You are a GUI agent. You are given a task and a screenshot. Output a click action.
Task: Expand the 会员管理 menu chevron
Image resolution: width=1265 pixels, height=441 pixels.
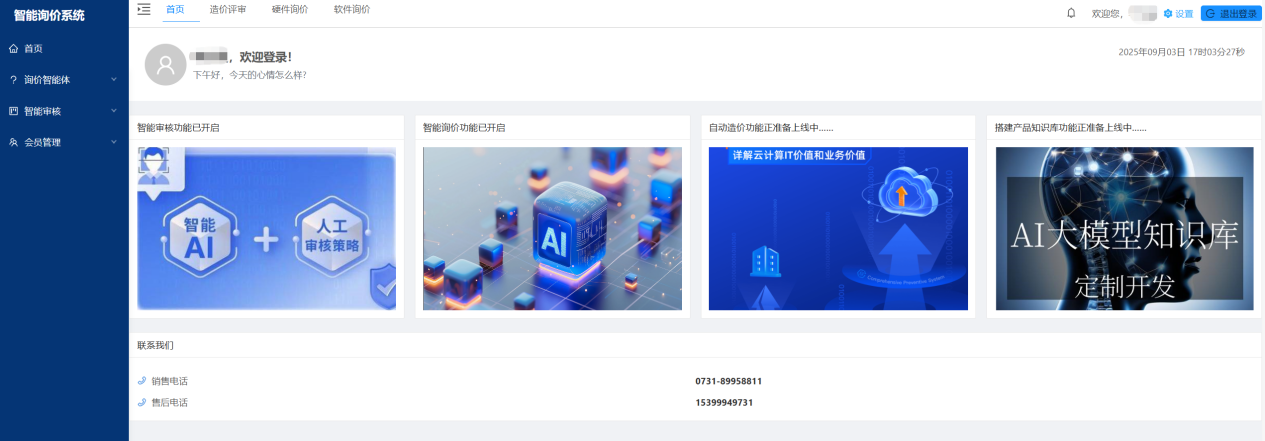pyautogui.click(x=113, y=142)
